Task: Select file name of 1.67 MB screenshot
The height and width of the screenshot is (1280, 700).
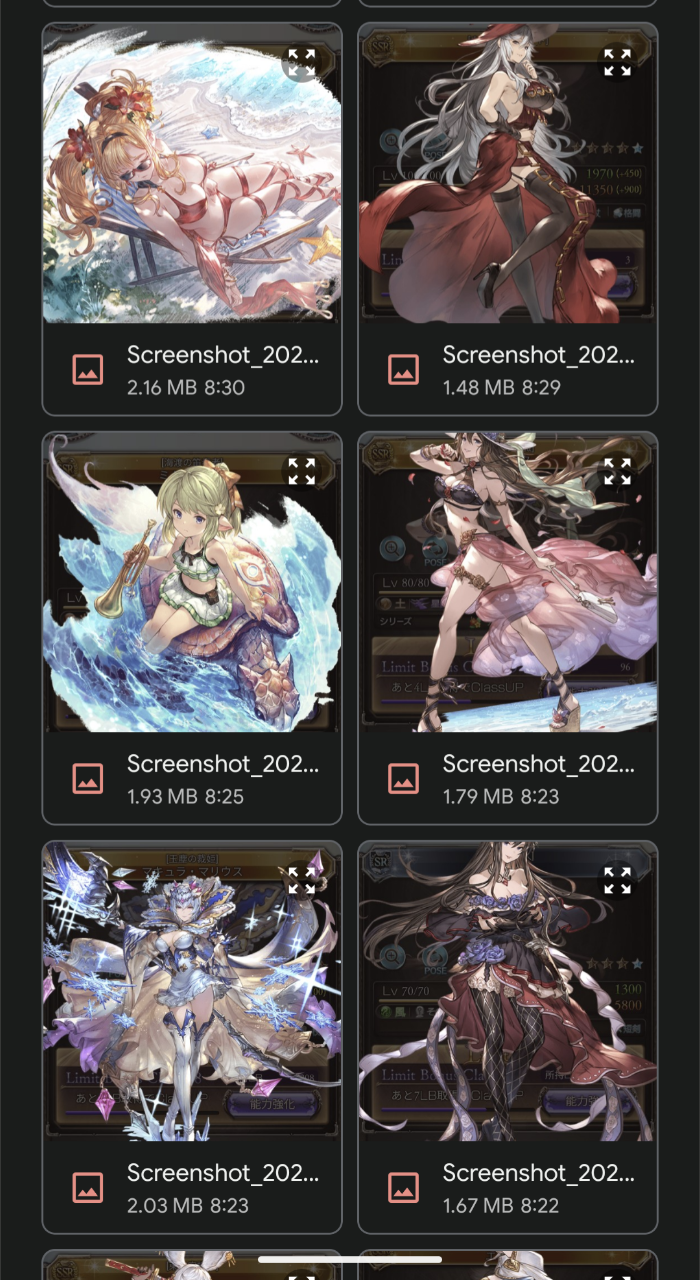Action: pyautogui.click(x=539, y=1173)
